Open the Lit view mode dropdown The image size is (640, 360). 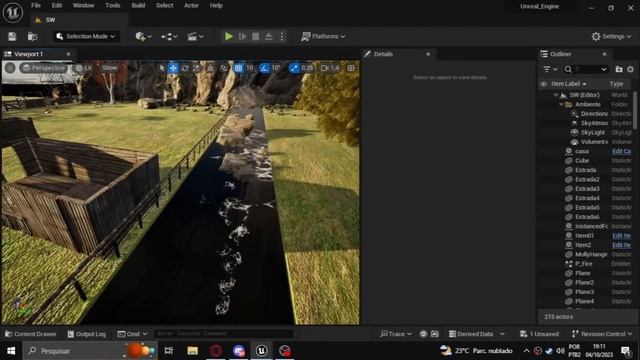[83, 68]
